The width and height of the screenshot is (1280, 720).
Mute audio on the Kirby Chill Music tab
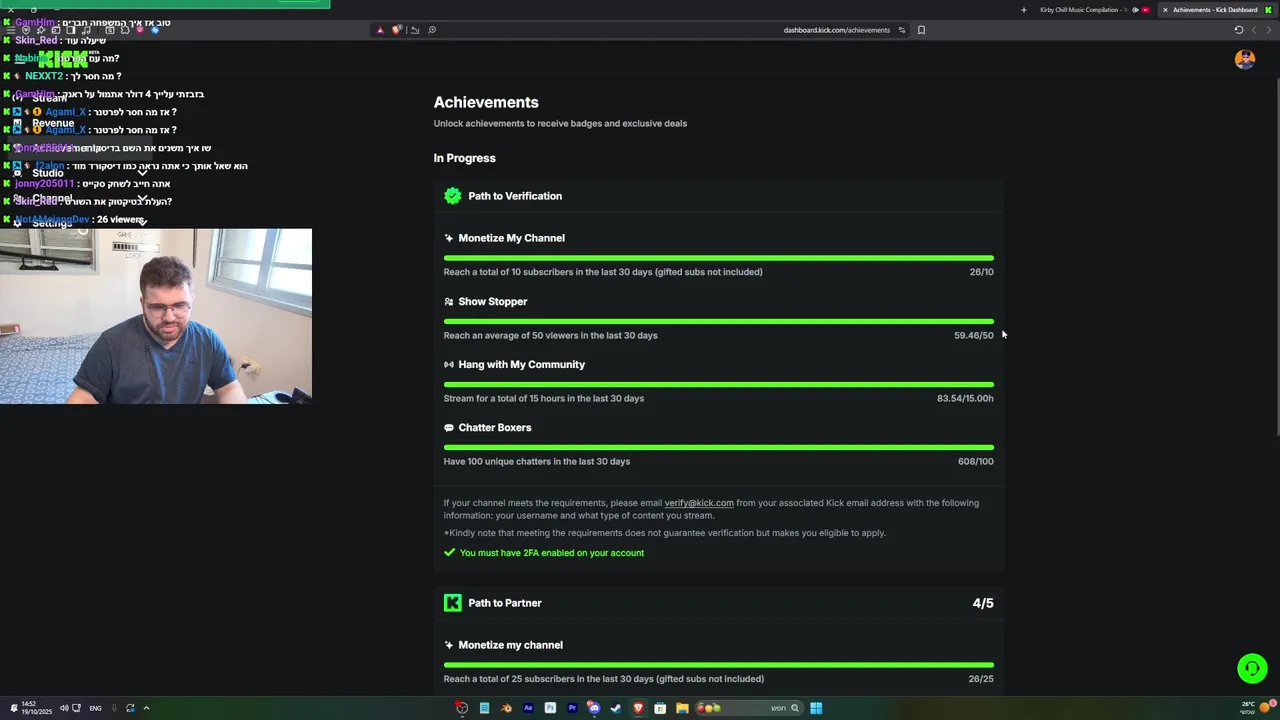[1135, 10]
